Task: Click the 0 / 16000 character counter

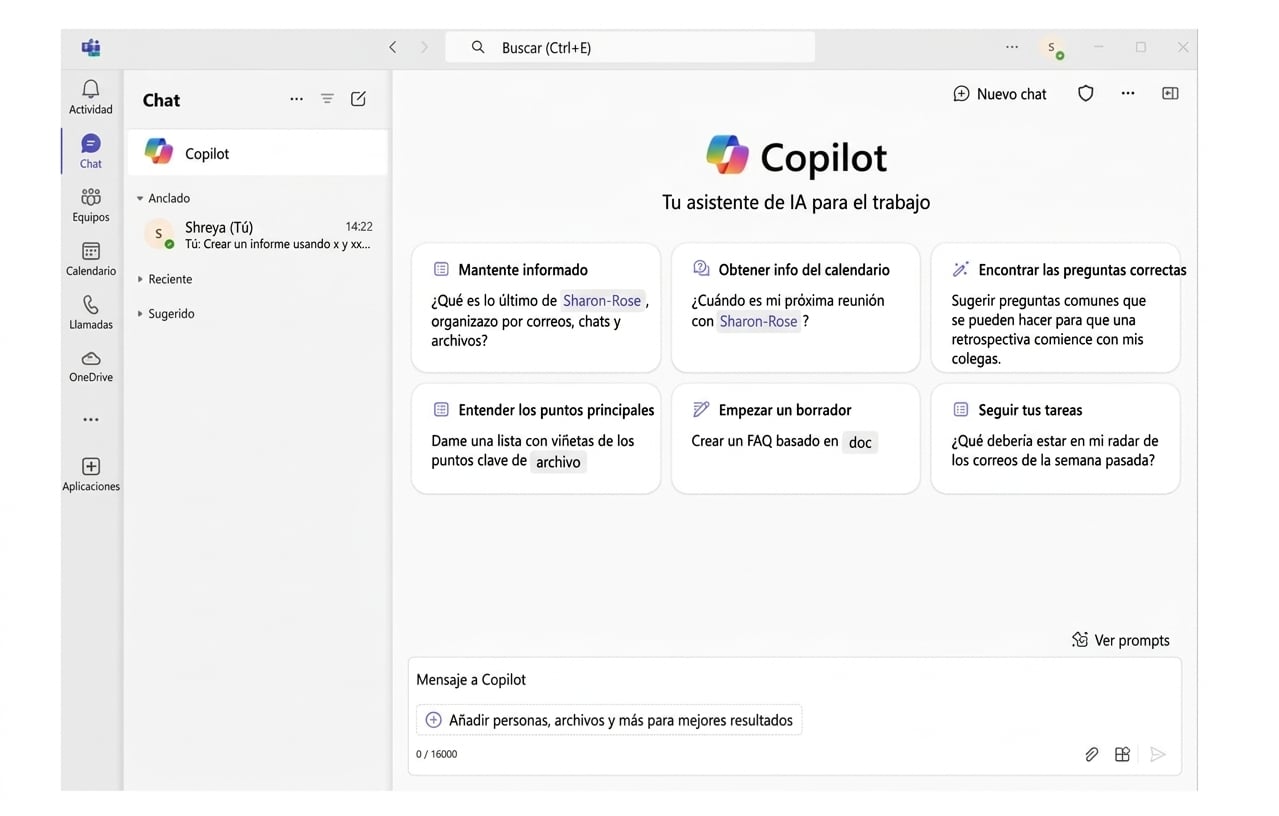Action: coord(437,754)
